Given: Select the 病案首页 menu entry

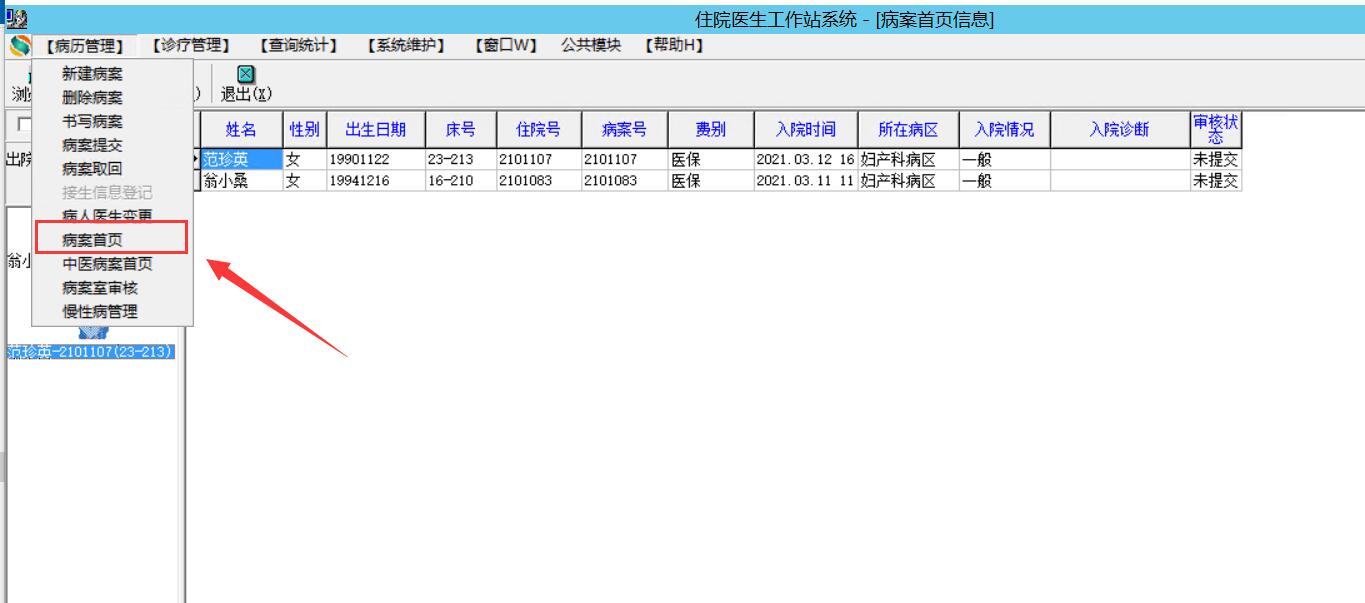Looking at the screenshot, I should pyautogui.click(x=92, y=240).
